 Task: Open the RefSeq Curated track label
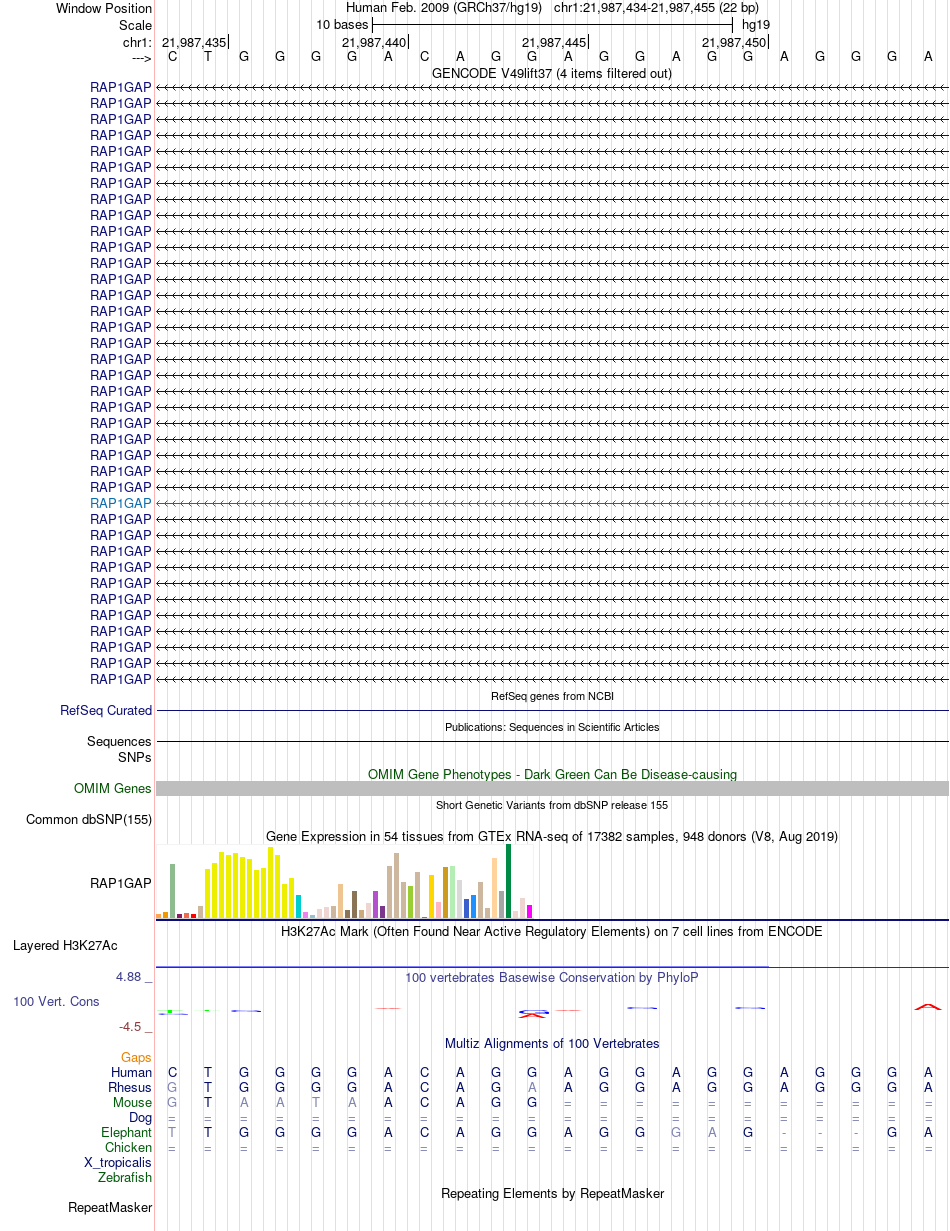[x=106, y=710]
